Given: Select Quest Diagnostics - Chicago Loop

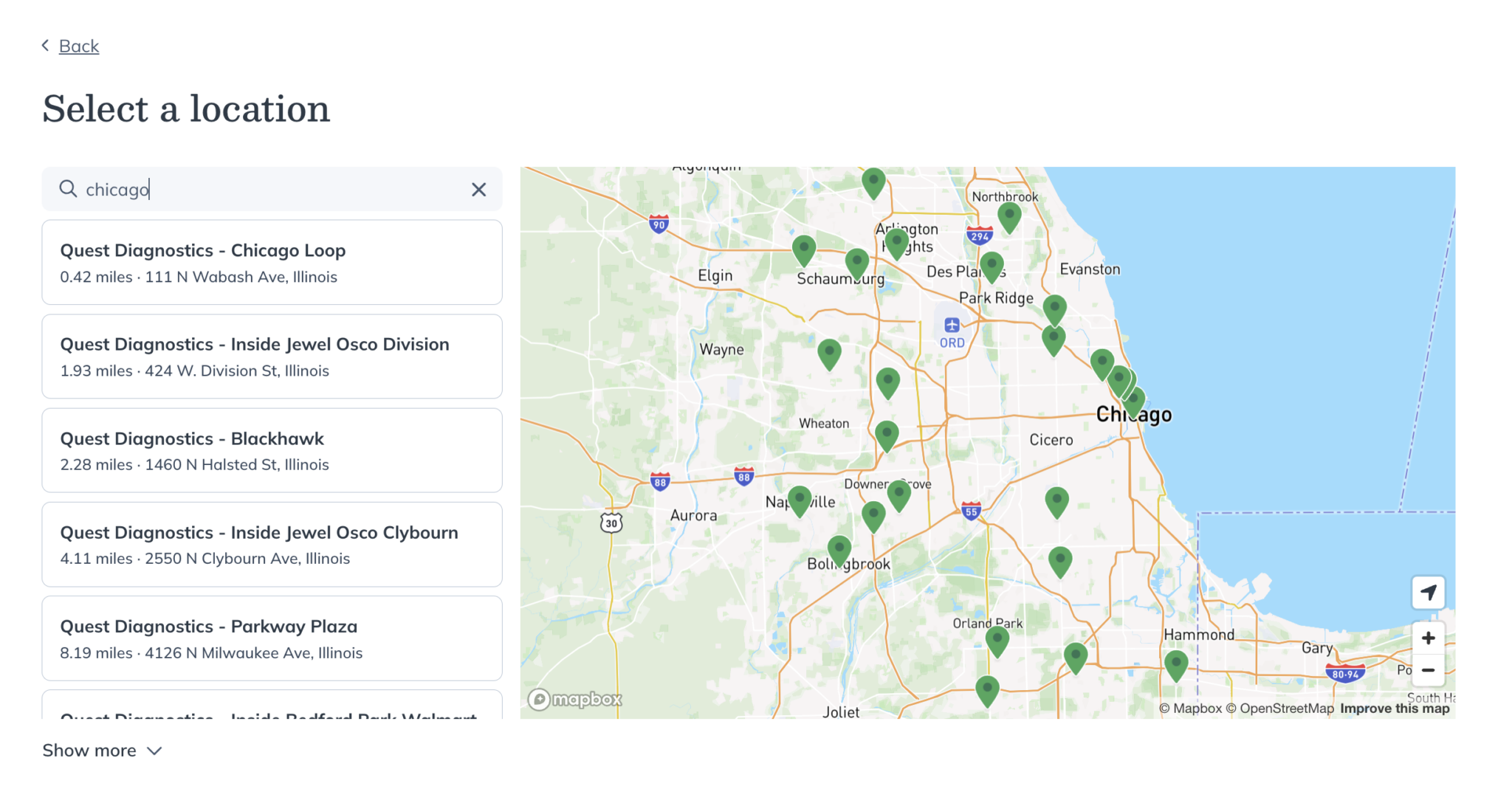Looking at the screenshot, I should pyautogui.click(x=272, y=262).
